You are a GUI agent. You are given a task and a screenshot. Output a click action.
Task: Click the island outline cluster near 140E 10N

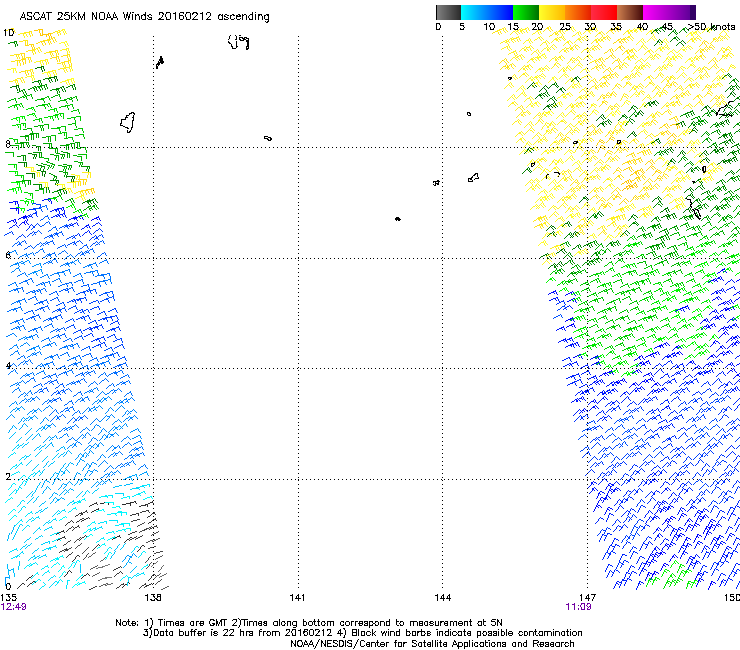(238, 42)
